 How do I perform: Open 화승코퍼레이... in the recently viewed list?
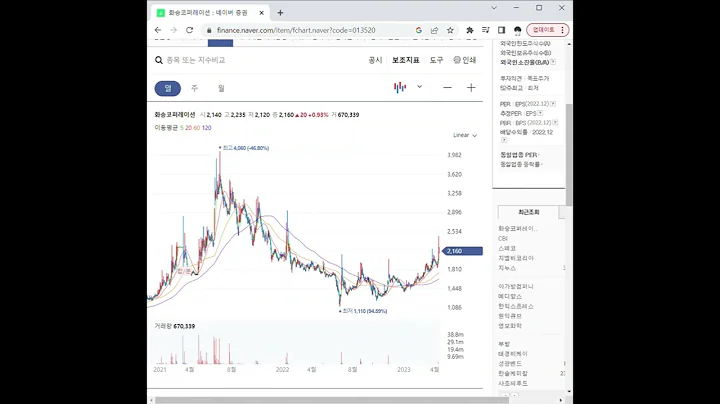click(x=518, y=229)
